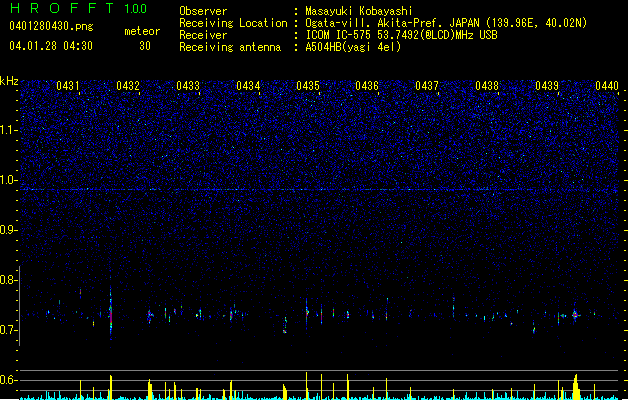Click the 1.1 frequency axis label

(x=9, y=130)
